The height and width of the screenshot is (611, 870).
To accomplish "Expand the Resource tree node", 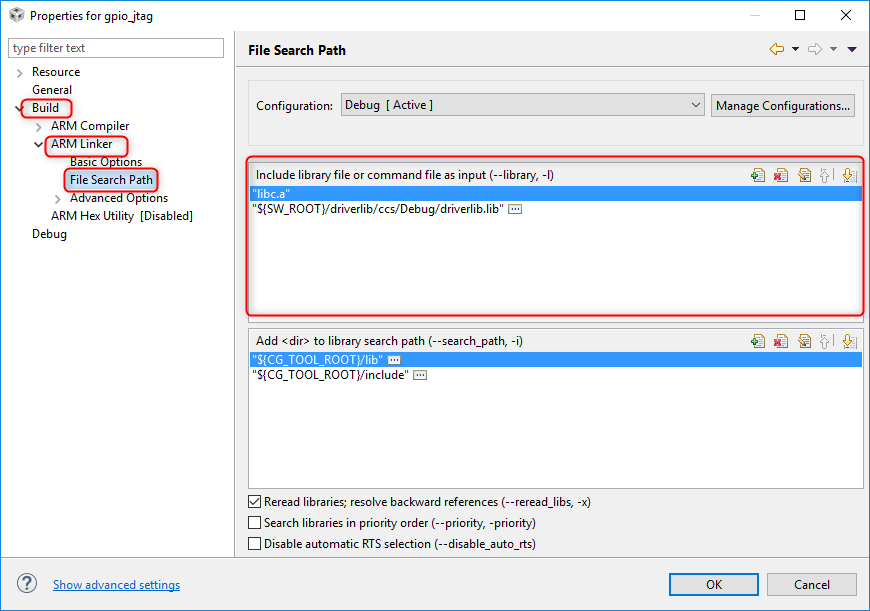I will pos(21,72).
